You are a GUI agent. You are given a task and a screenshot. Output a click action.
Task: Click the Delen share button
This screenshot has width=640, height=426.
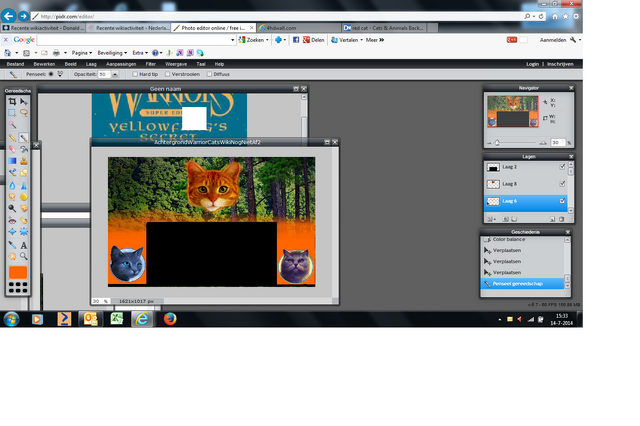[313, 40]
